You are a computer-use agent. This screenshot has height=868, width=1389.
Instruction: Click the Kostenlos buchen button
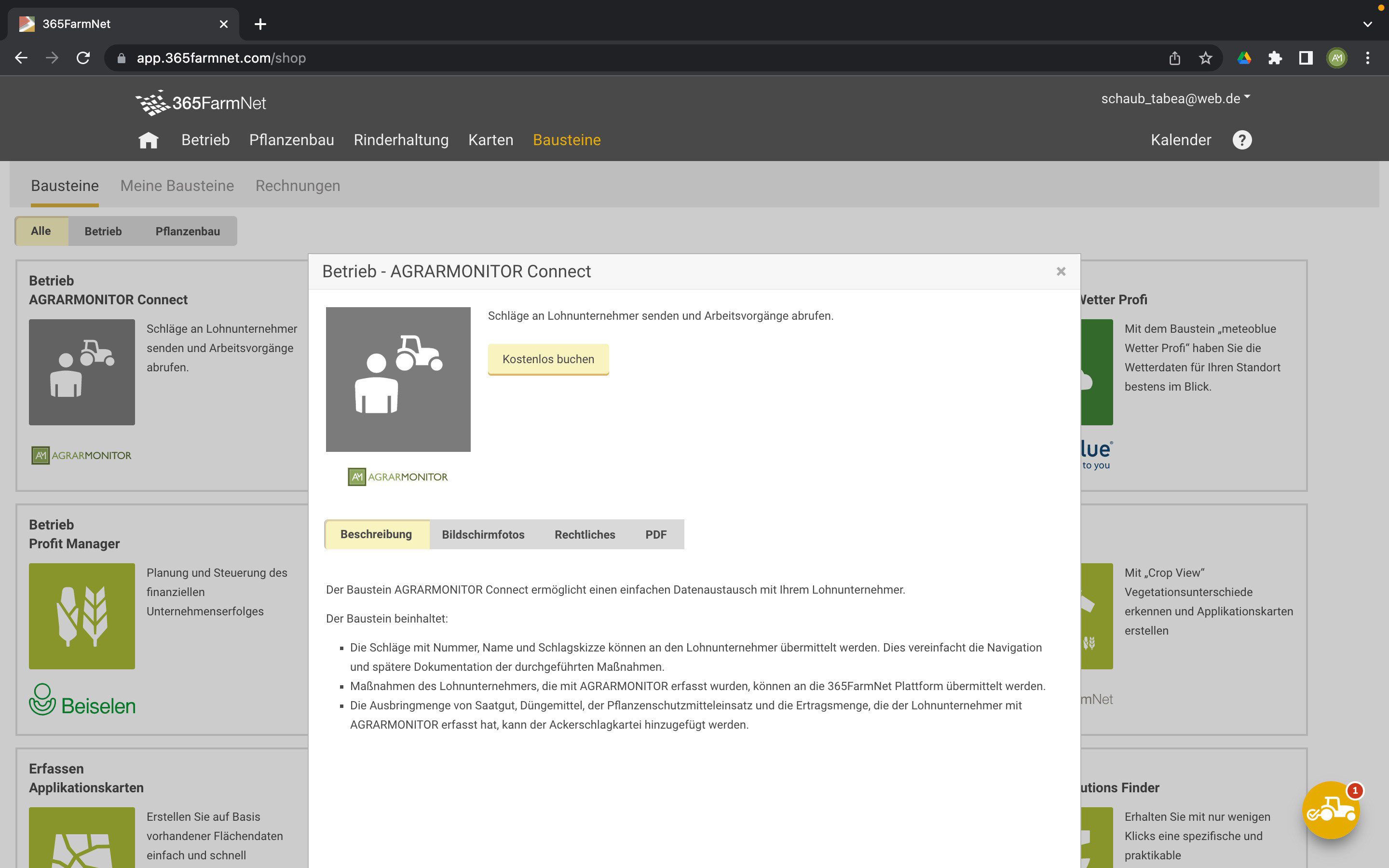(548, 359)
